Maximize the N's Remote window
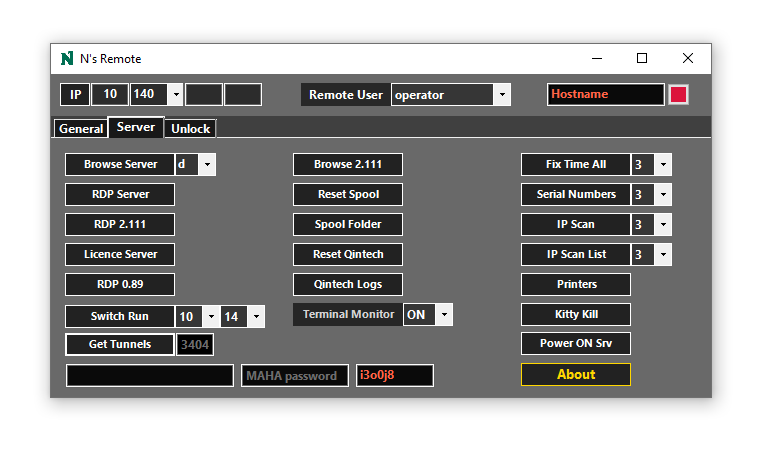The height and width of the screenshot is (462, 781). tap(642, 59)
